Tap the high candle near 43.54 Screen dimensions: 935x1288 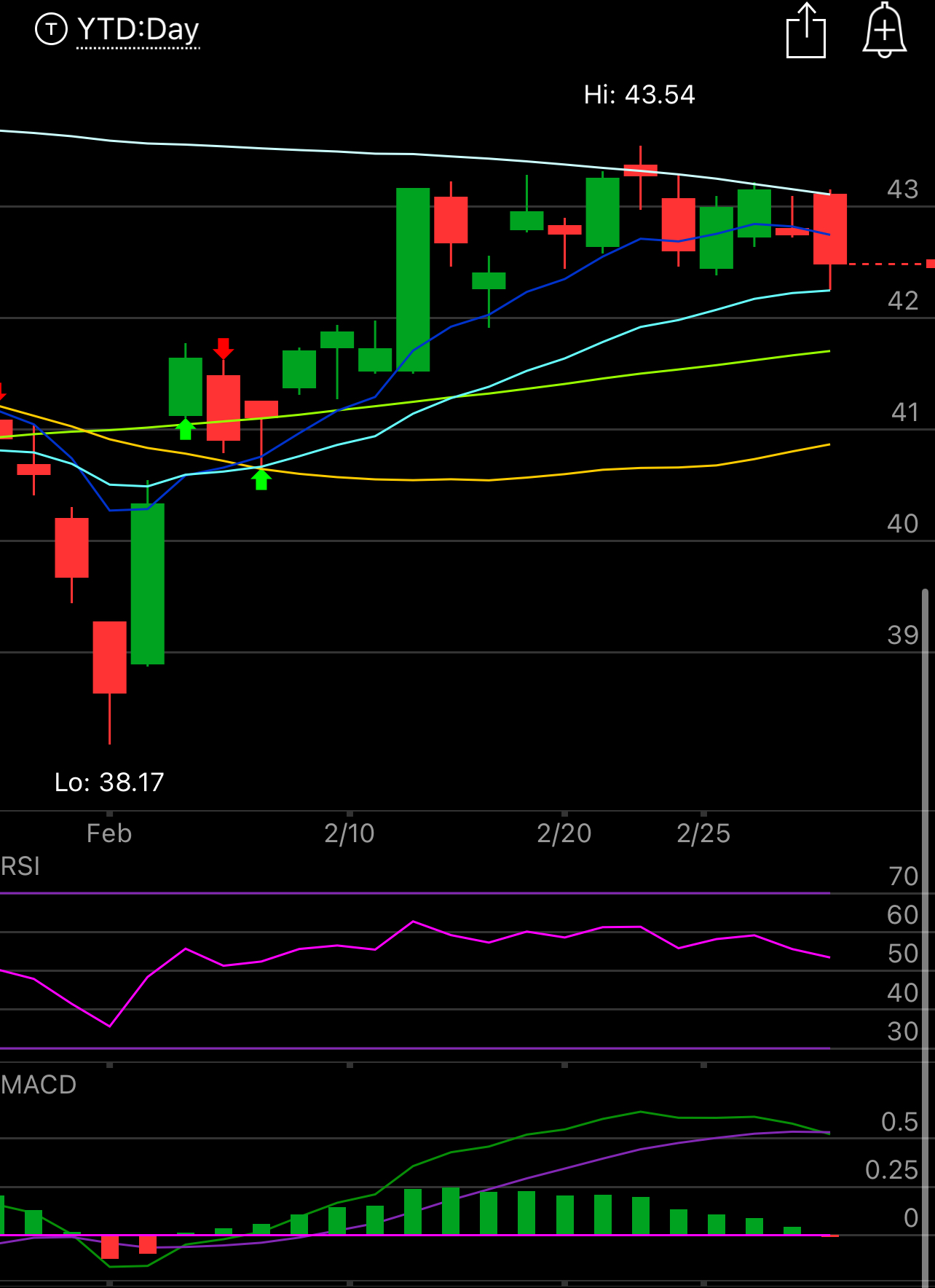[x=641, y=170]
